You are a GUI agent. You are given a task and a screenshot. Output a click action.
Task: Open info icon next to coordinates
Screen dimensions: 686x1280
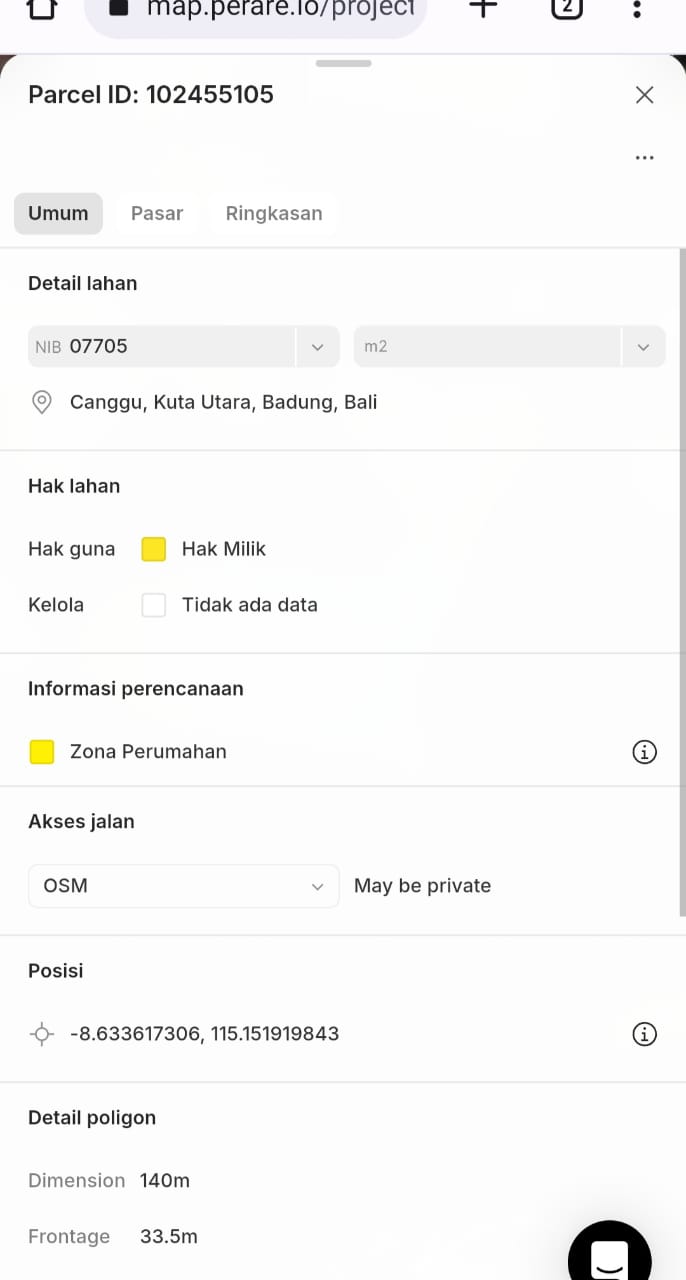click(645, 1034)
